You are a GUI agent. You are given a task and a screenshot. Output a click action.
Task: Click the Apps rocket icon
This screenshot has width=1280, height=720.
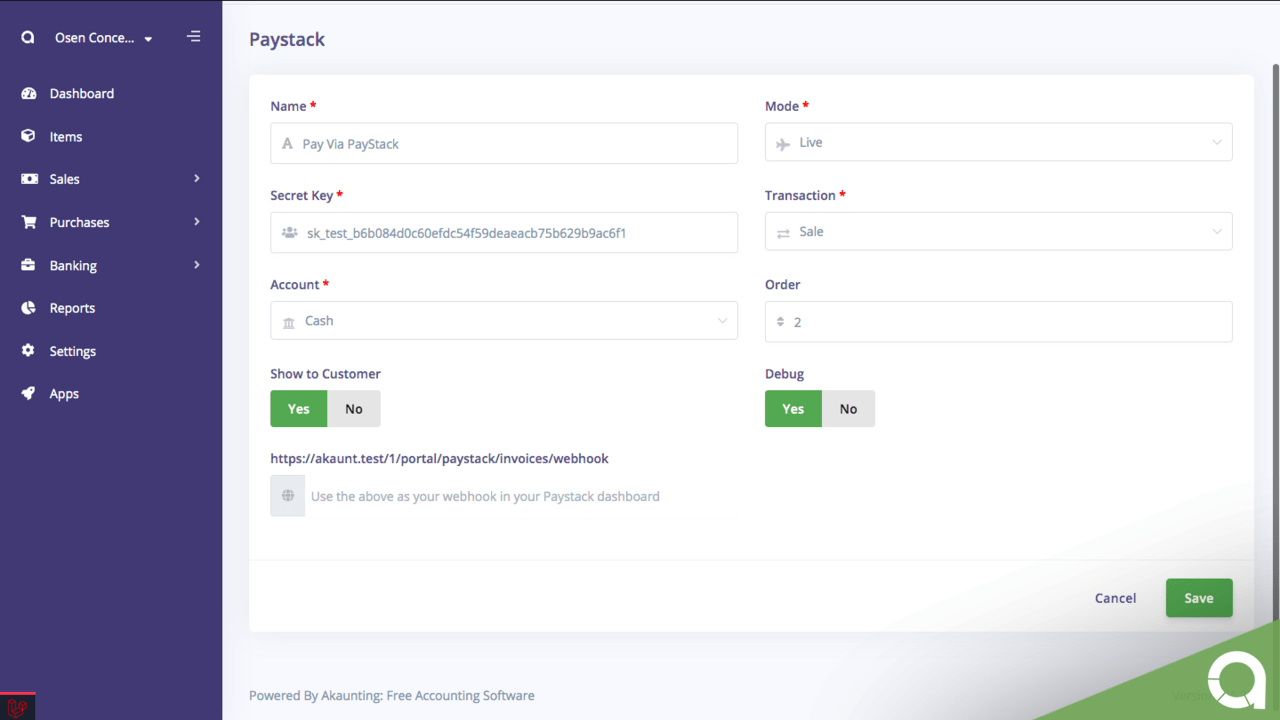pos(29,394)
